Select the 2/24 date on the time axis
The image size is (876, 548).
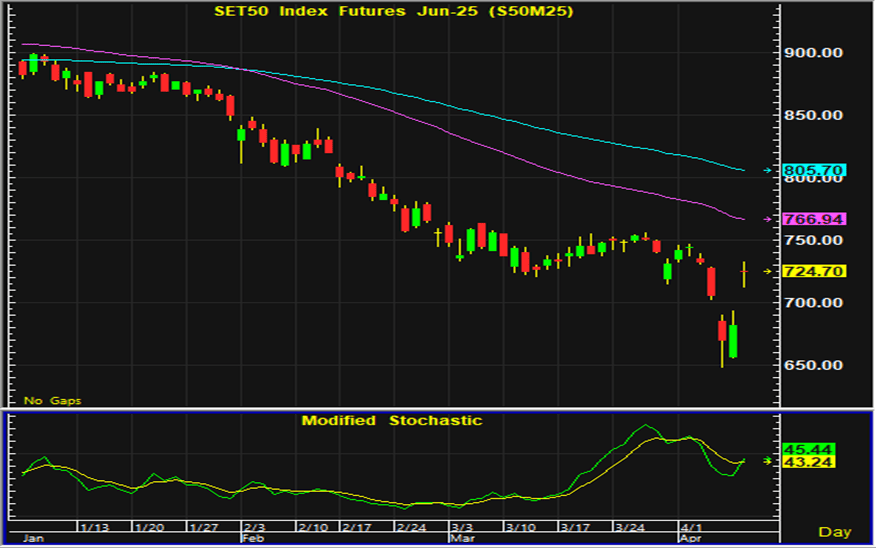click(x=412, y=527)
